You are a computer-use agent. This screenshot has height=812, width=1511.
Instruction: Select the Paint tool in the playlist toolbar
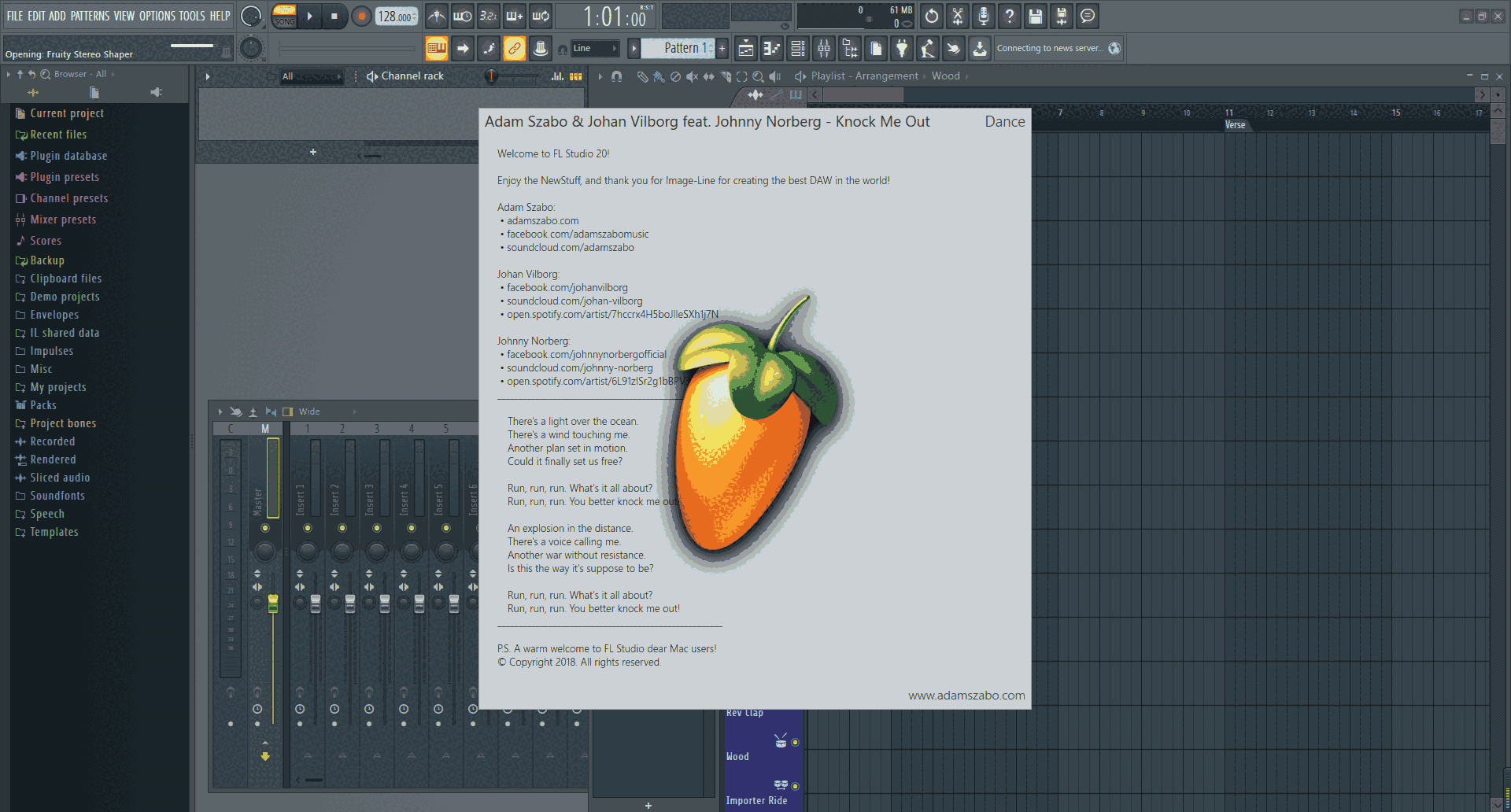[659, 76]
